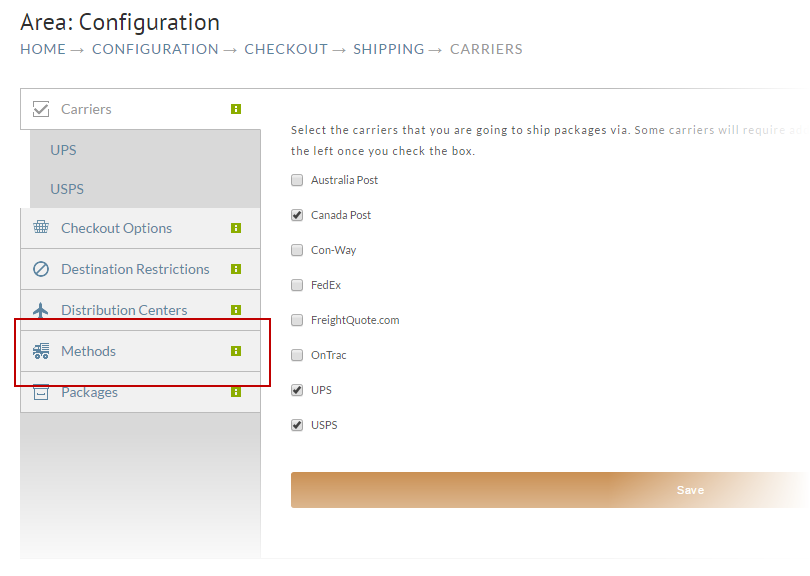Open SHIPPING breadcrumb link

click(x=388, y=49)
